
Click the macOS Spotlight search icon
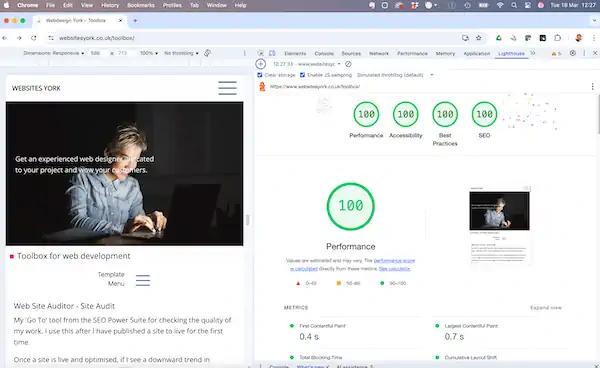pos(514,5)
